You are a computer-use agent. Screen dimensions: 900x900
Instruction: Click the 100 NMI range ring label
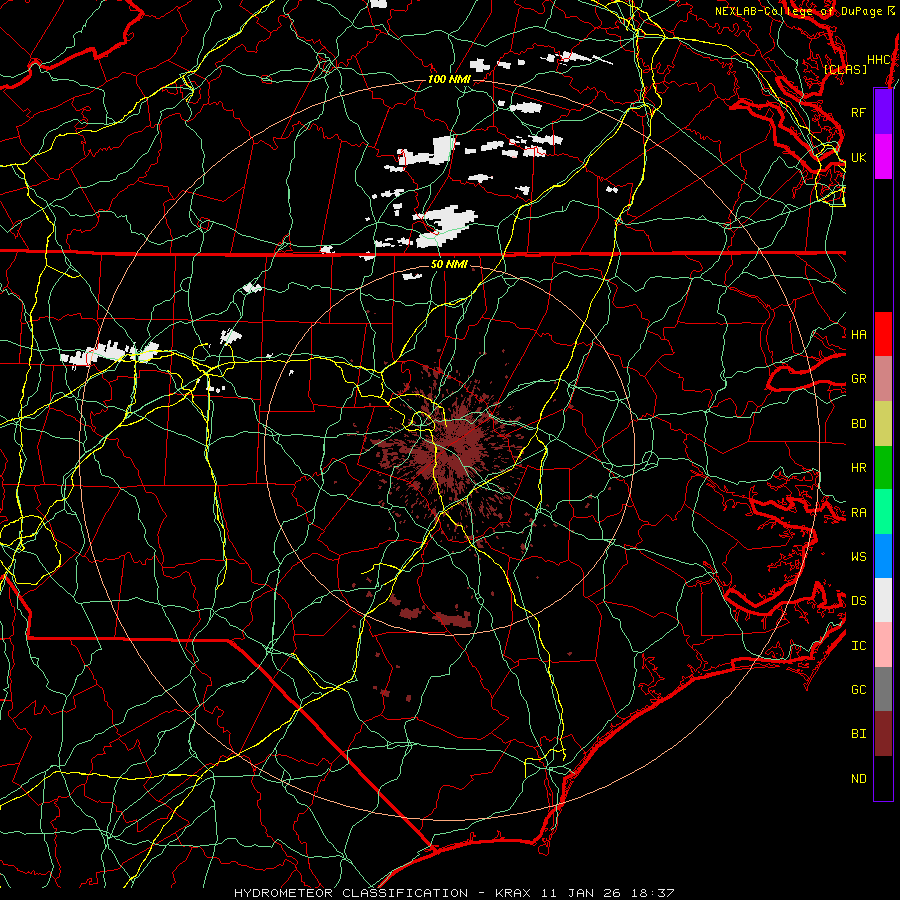tap(449, 79)
